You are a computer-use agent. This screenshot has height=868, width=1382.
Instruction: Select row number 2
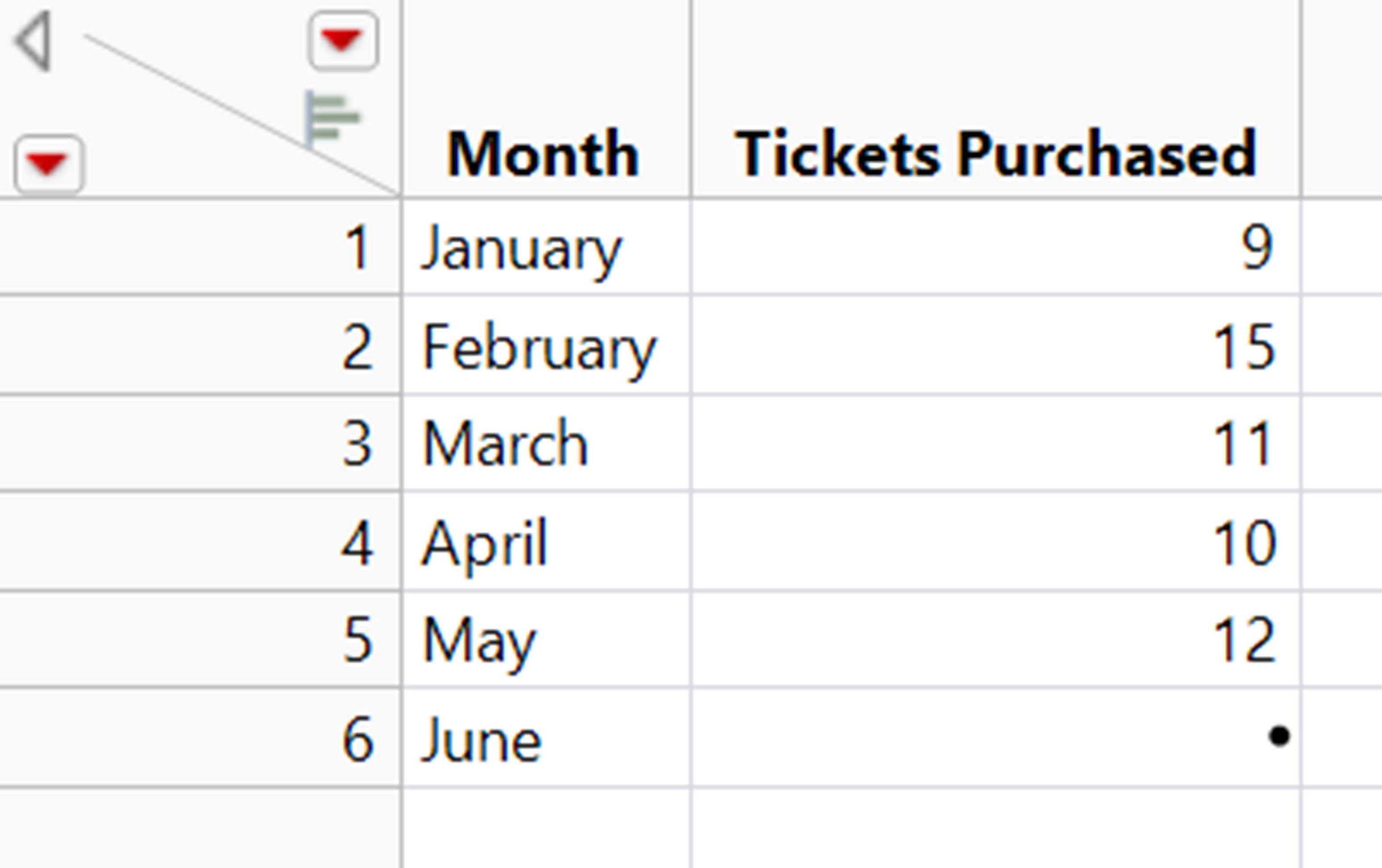pyautogui.click(x=200, y=345)
